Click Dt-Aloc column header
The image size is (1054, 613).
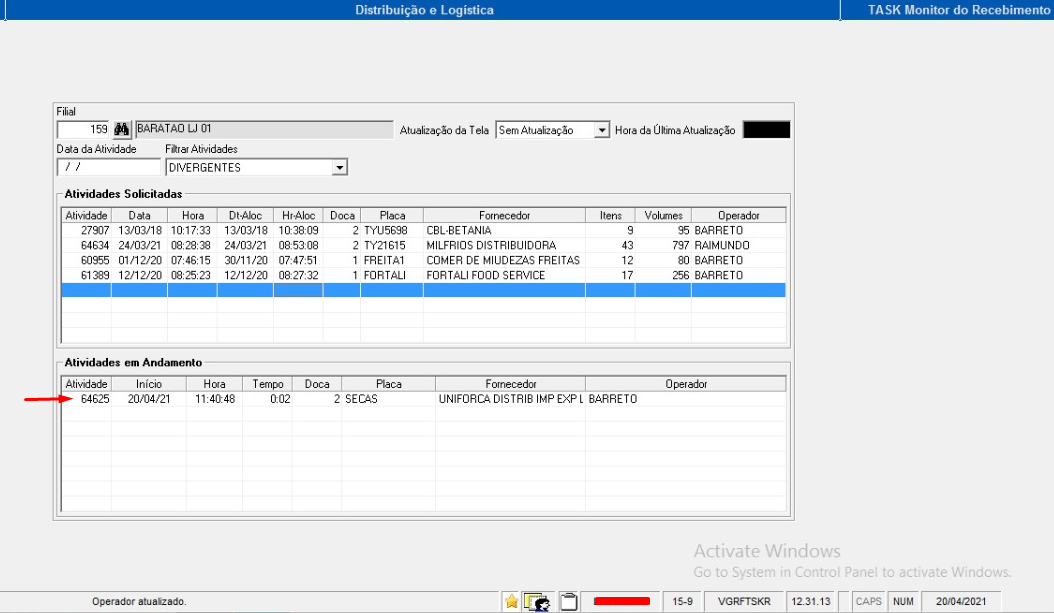pyautogui.click(x=245, y=216)
